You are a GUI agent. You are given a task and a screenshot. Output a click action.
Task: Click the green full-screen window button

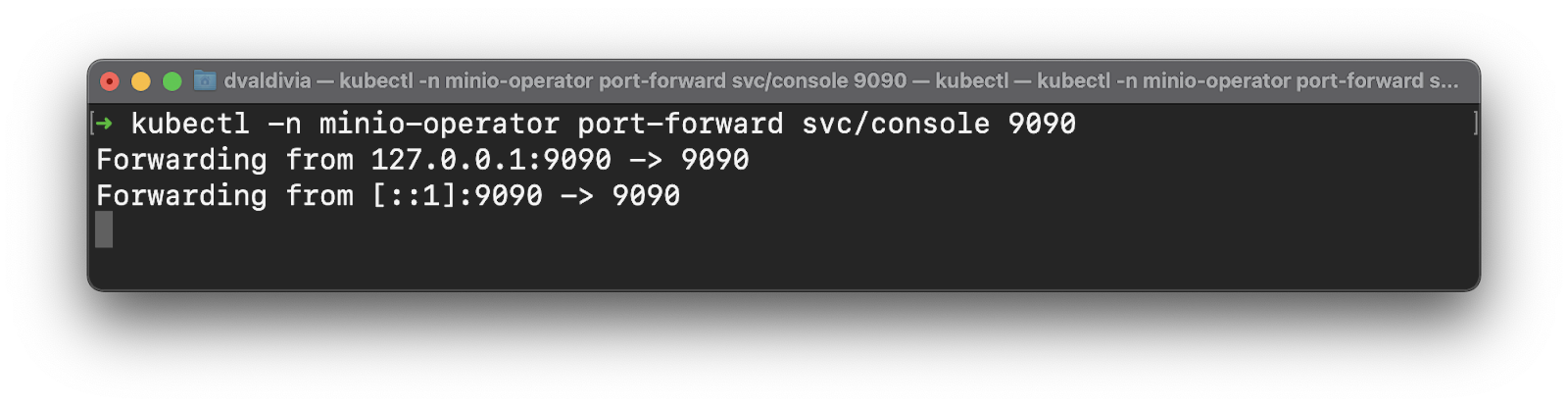[x=172, y=81]
